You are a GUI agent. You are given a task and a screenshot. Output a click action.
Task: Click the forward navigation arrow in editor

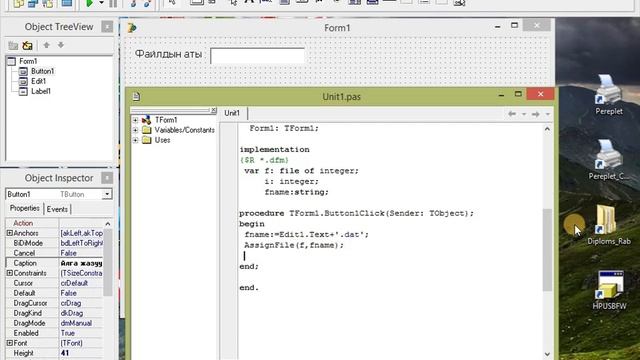[536, 114]
